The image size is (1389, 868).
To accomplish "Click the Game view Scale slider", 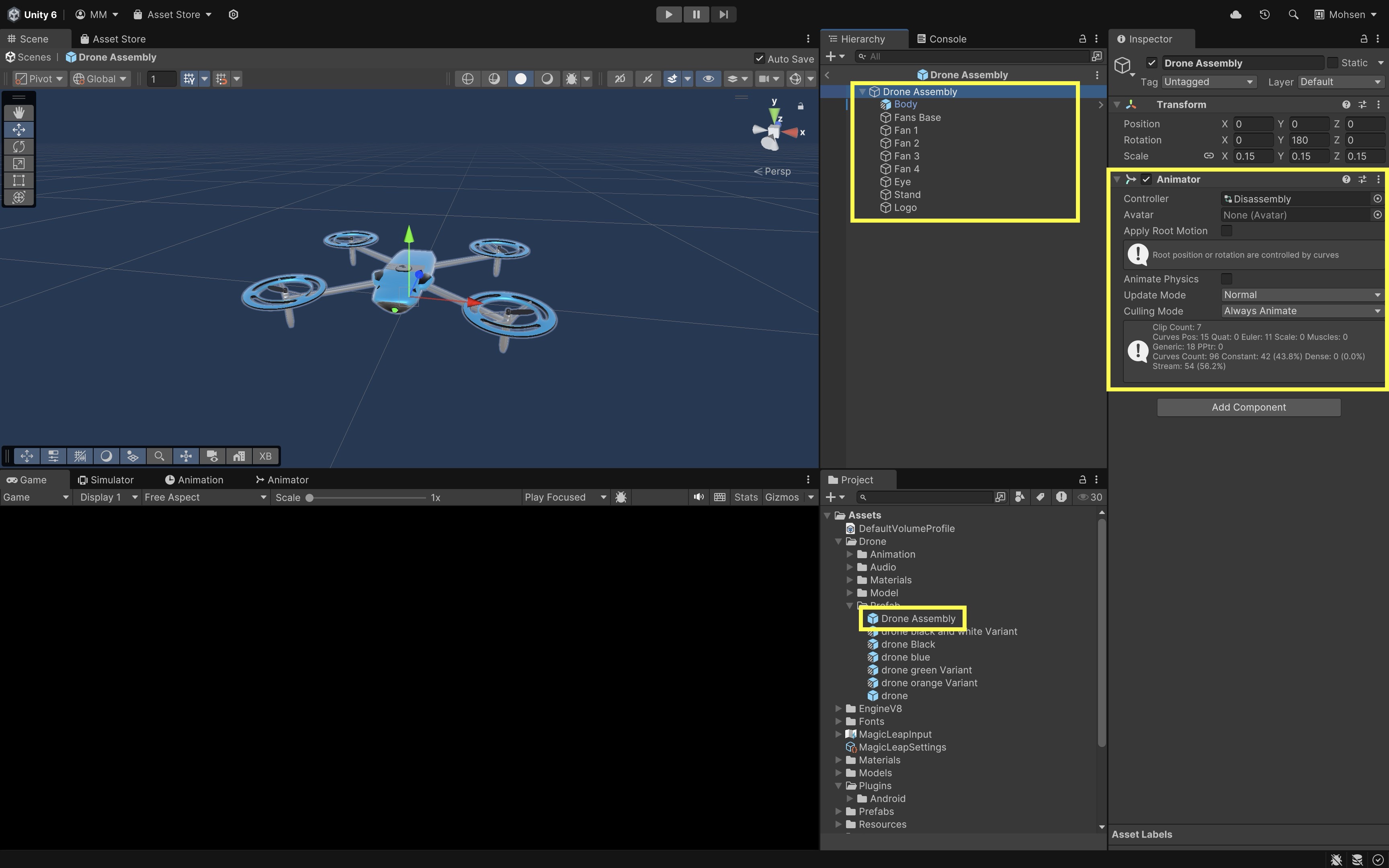I will tap(367, 497).
